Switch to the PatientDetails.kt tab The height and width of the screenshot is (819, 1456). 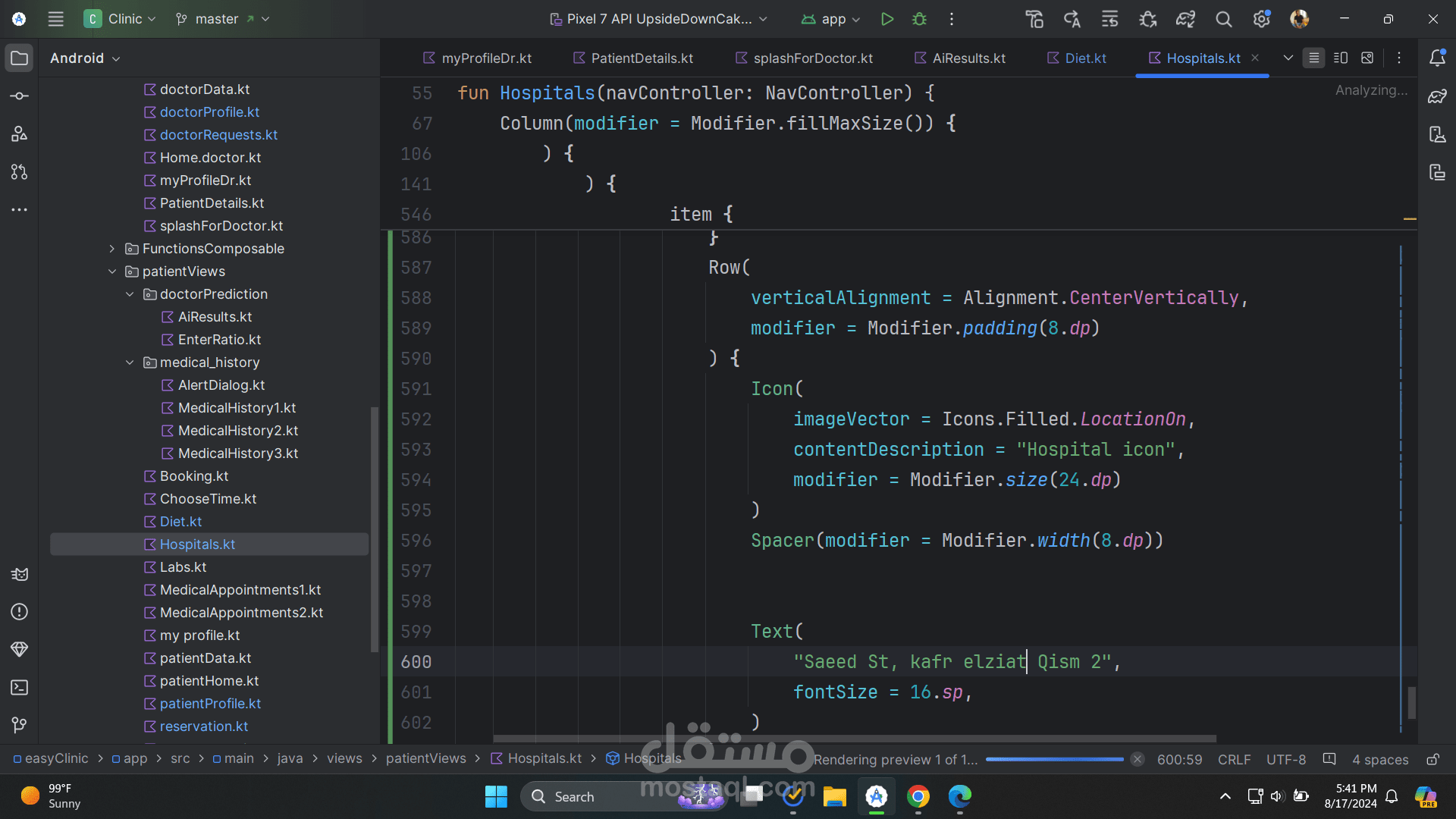click(x=641, y=58)
